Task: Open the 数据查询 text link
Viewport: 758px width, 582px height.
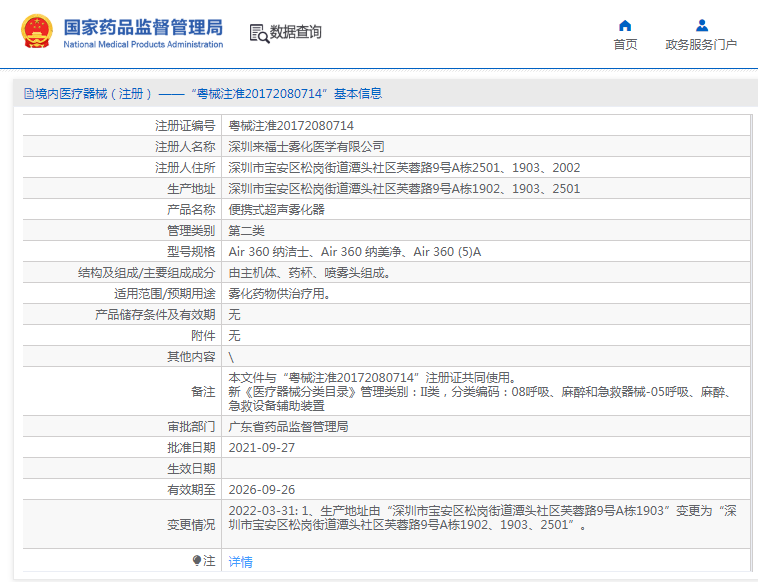Action: (296, 33)
